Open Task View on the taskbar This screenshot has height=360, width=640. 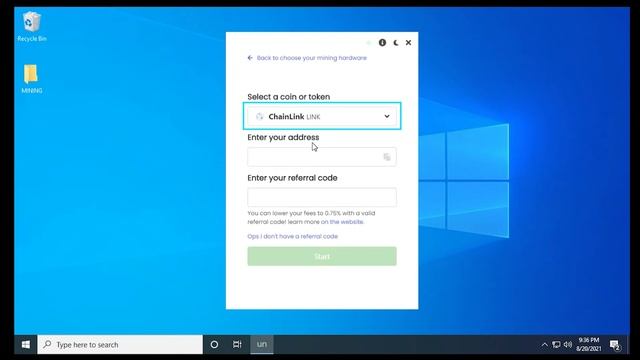(x=237, y=344)
